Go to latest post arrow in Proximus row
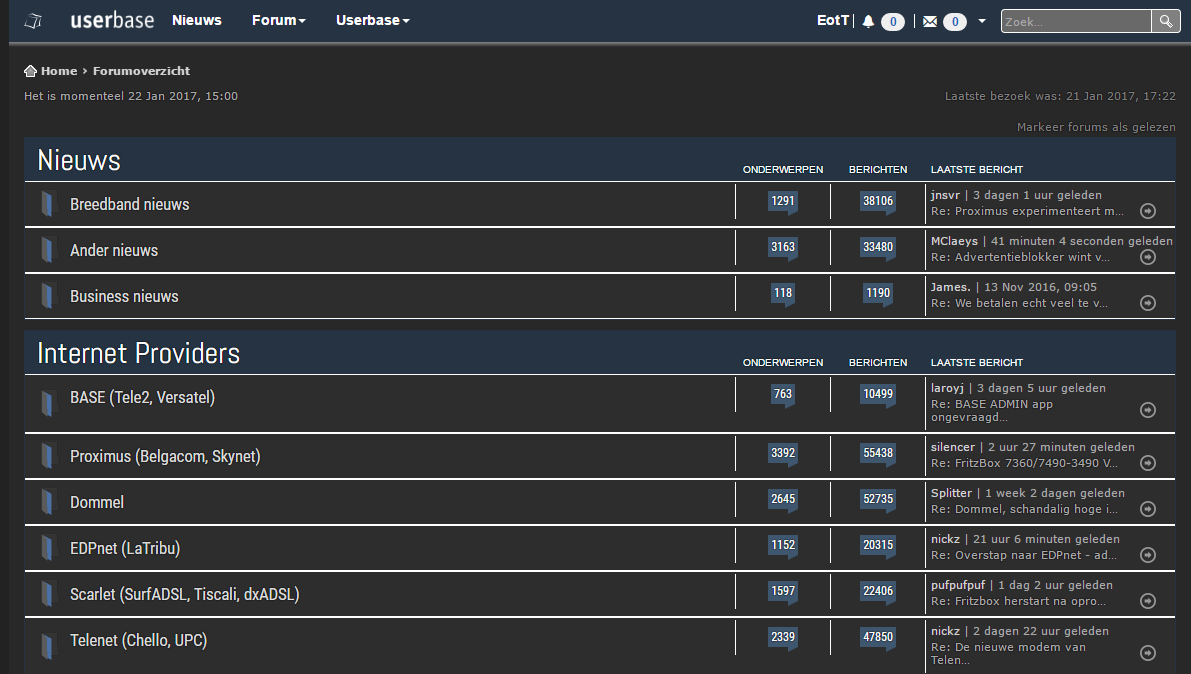 coord(1148,463)
